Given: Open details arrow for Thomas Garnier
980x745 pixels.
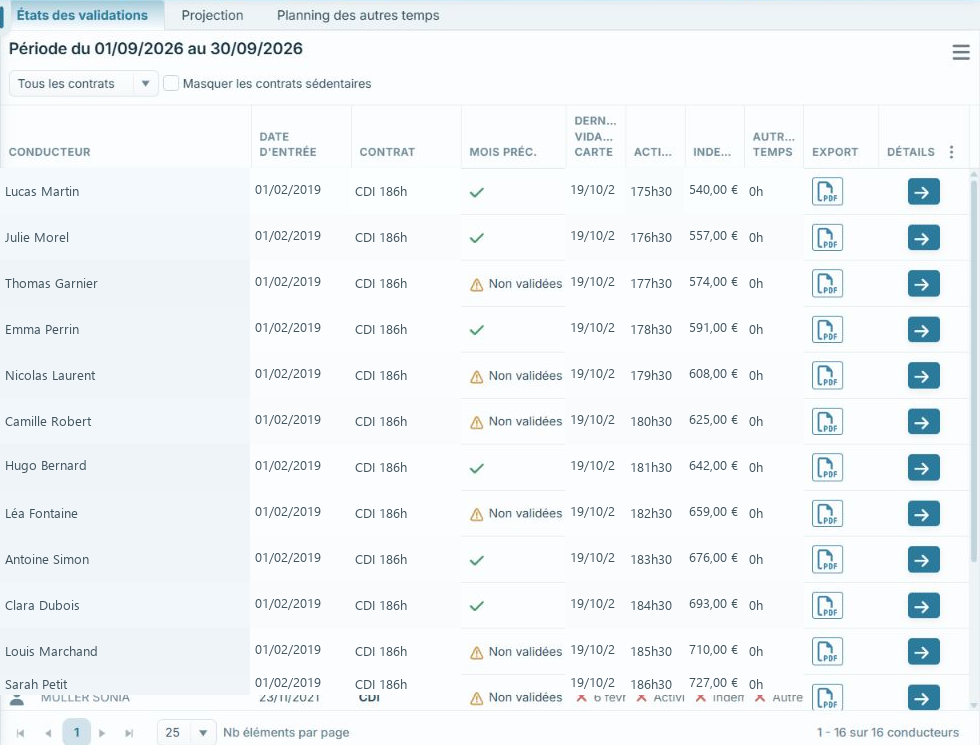Looking at the screenshot, I should [x=923, y=284].
